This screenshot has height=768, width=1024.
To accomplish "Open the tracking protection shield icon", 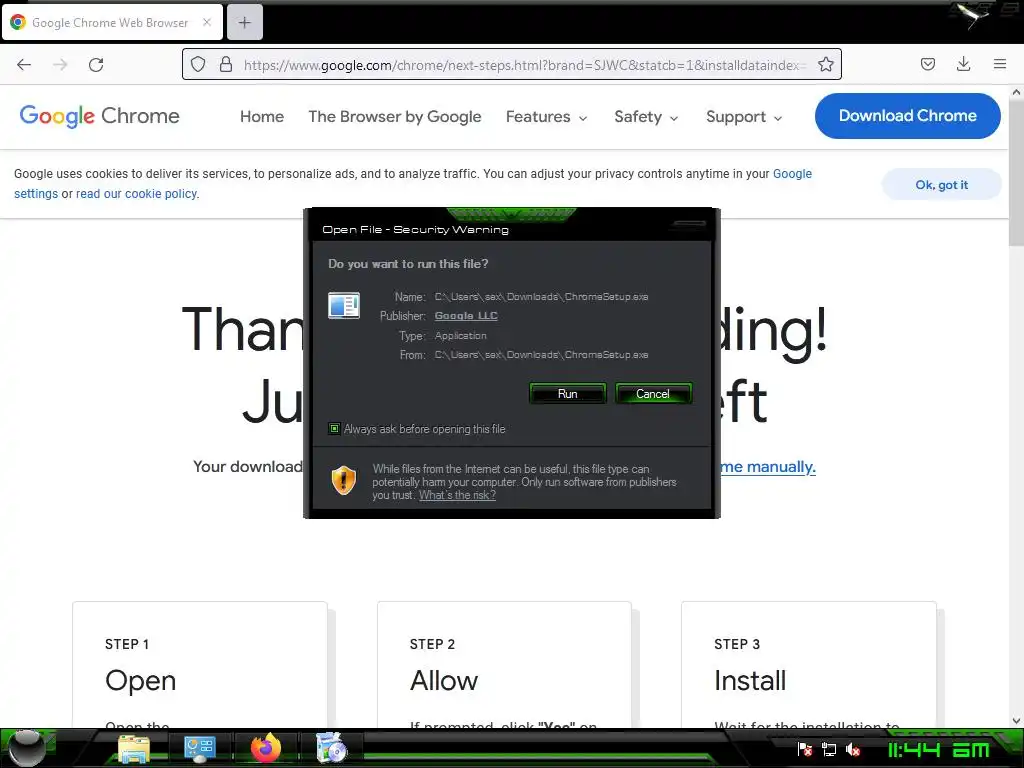I will [x=198, y=64].
